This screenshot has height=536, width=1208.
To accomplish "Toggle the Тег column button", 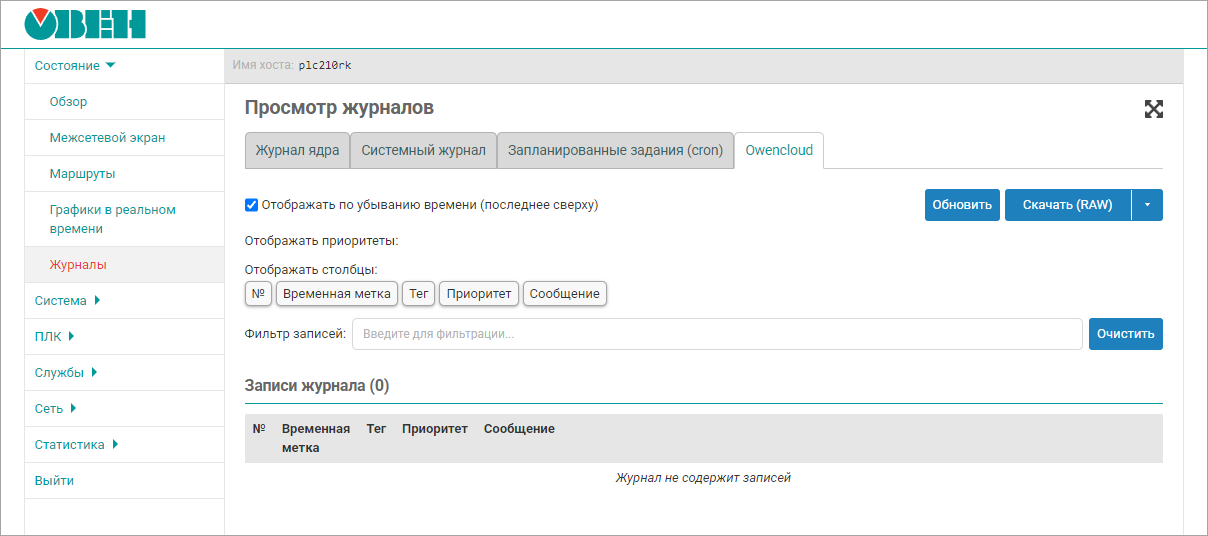I will (418, 294).
